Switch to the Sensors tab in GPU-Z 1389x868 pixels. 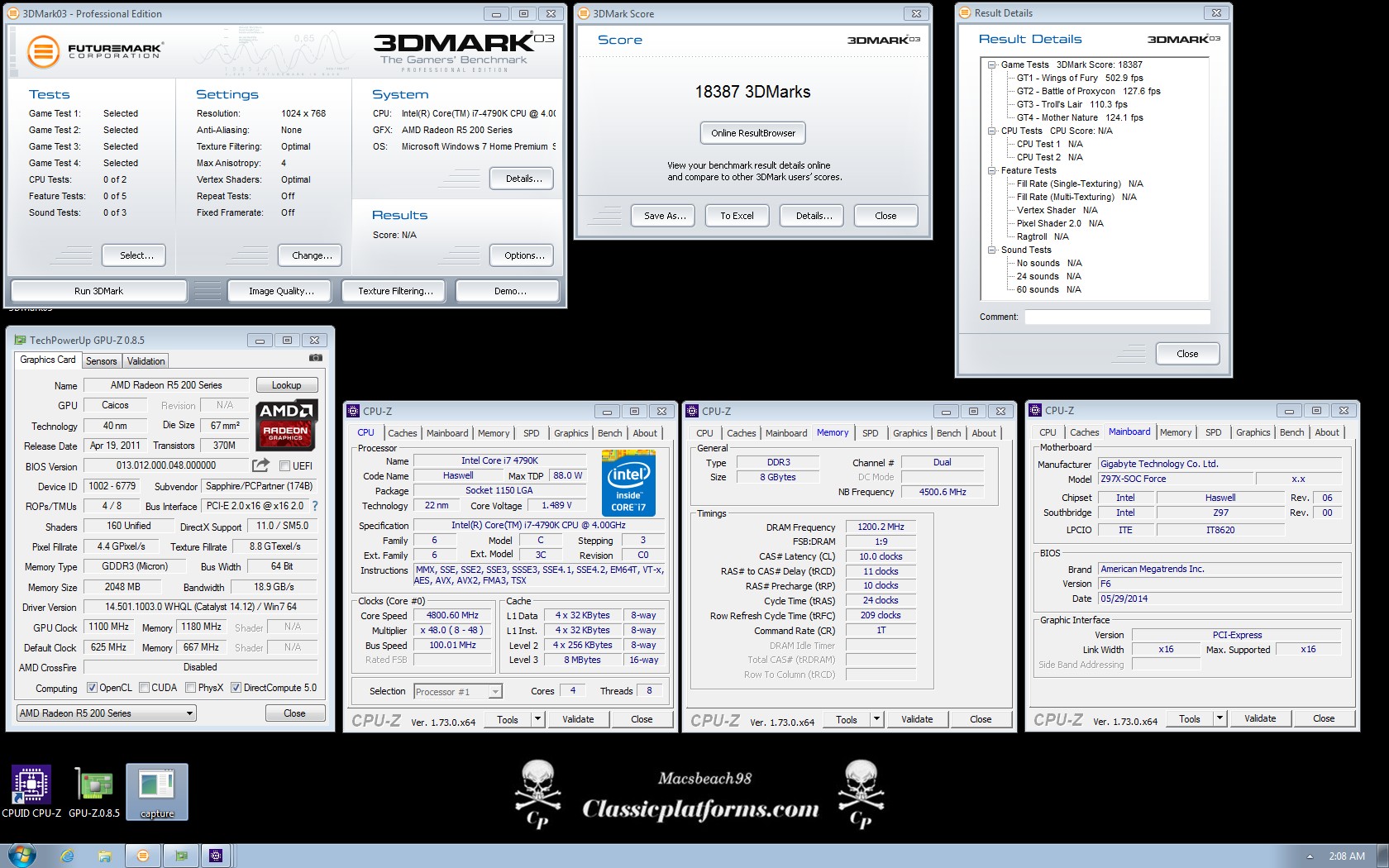click(x=102, y=361)
